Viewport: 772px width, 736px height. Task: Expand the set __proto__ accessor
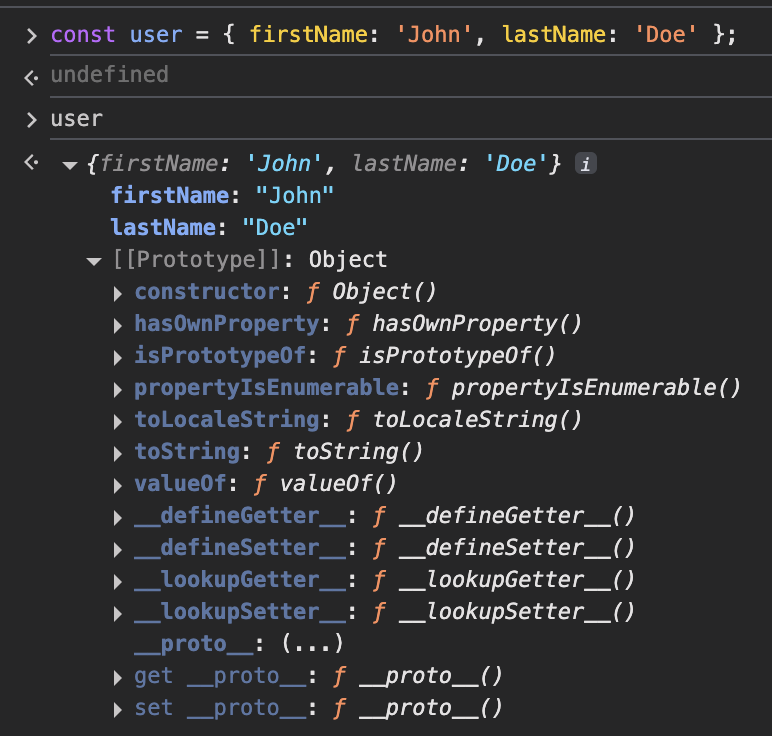click(117, 709)
